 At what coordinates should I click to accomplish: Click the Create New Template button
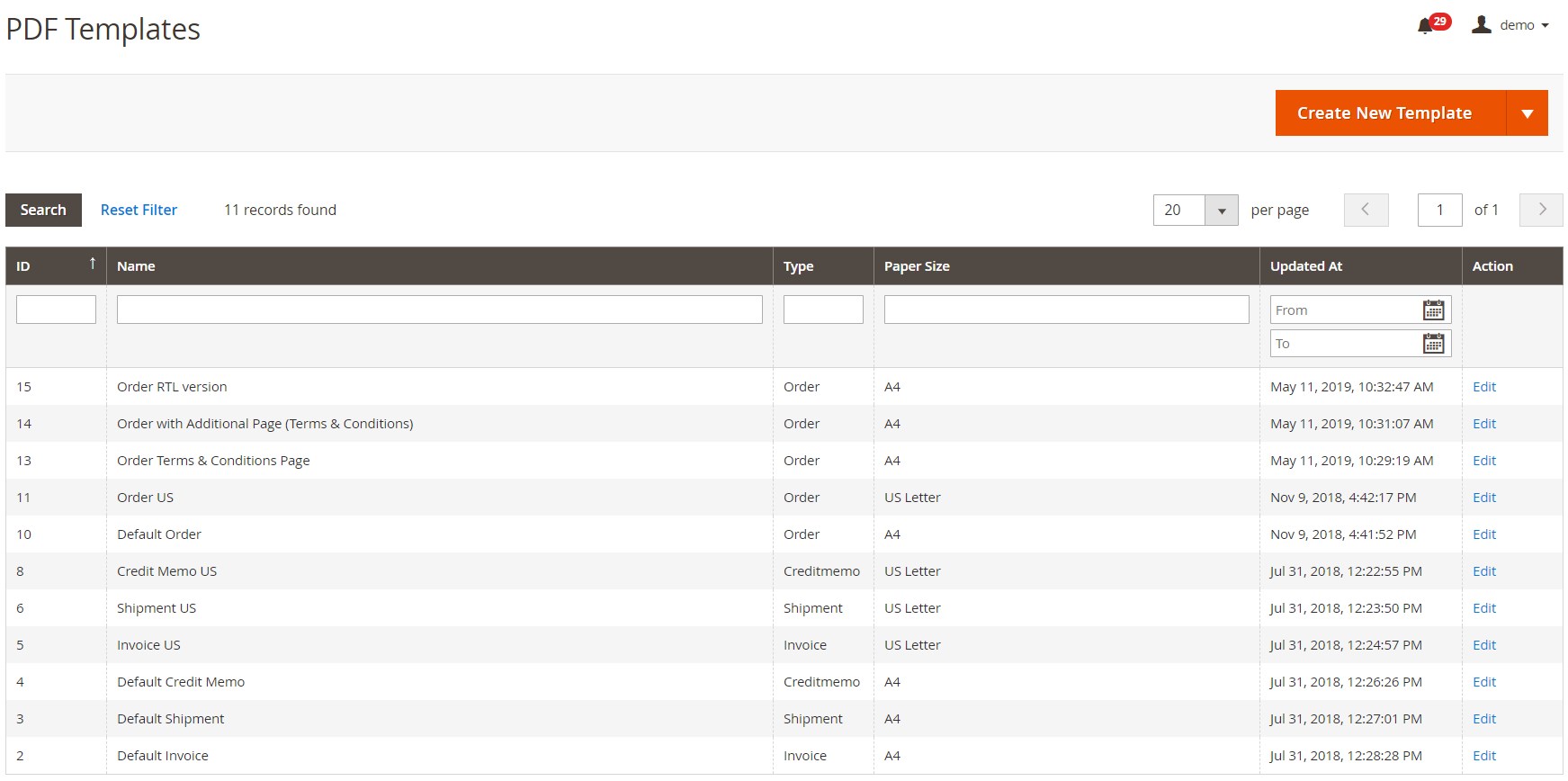(1384, 113)
